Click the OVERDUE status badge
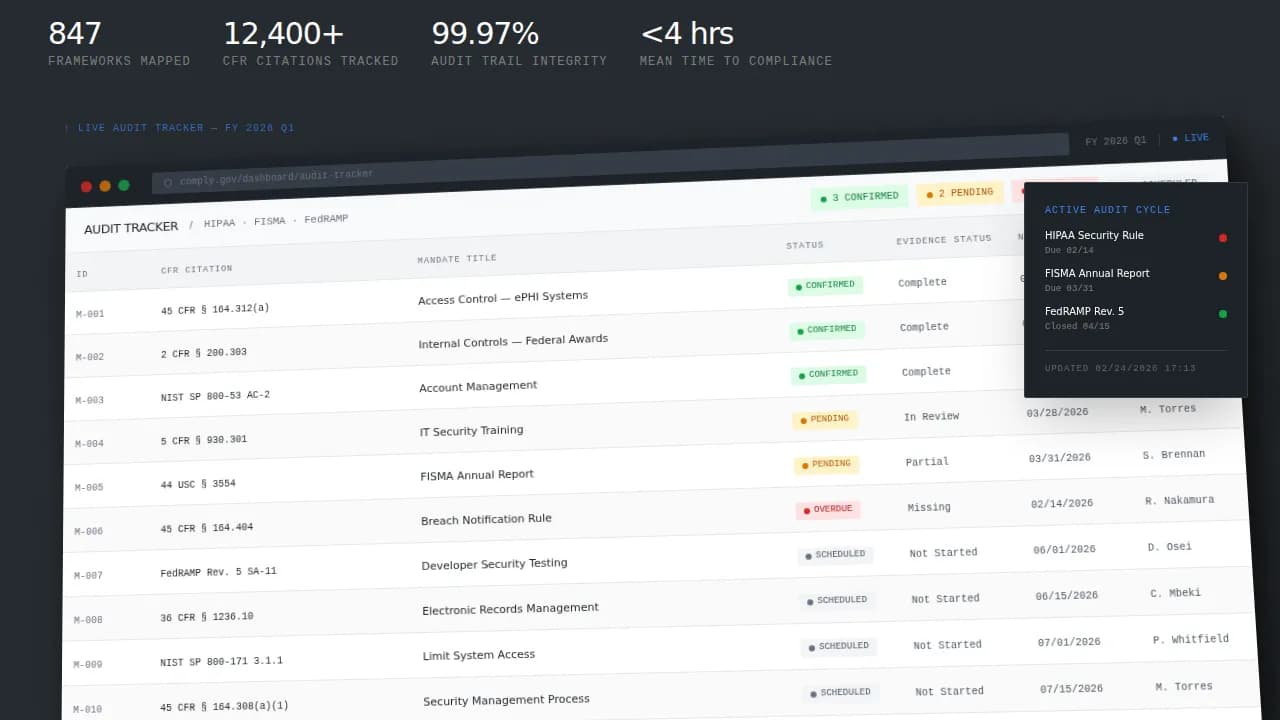Screen dimensions: 1280x720 [828, 510]
